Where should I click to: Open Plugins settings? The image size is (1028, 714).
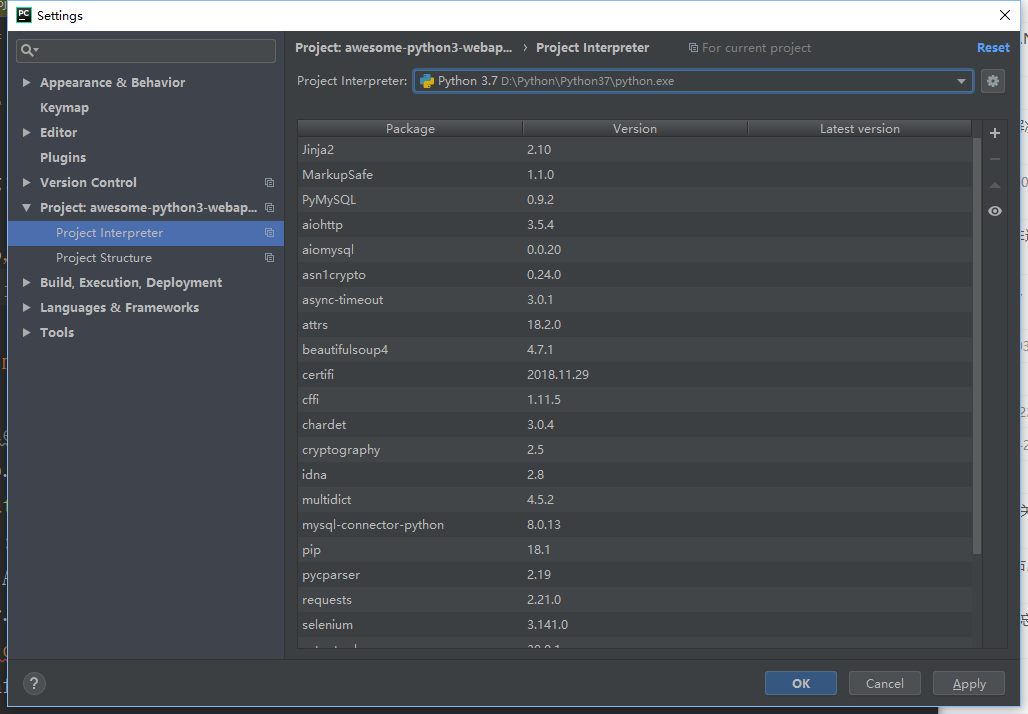63,157
